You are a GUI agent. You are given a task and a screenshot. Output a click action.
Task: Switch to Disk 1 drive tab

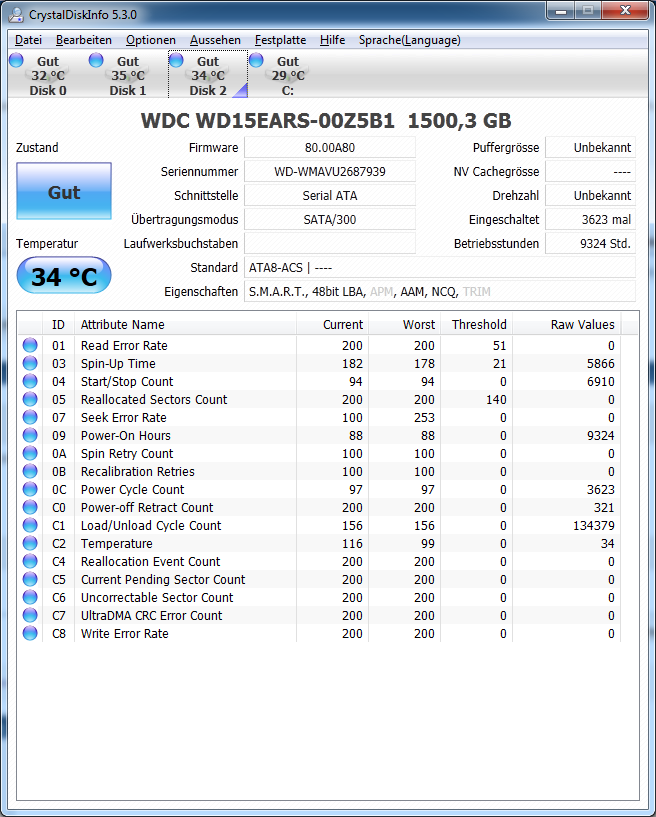[126, 75]
